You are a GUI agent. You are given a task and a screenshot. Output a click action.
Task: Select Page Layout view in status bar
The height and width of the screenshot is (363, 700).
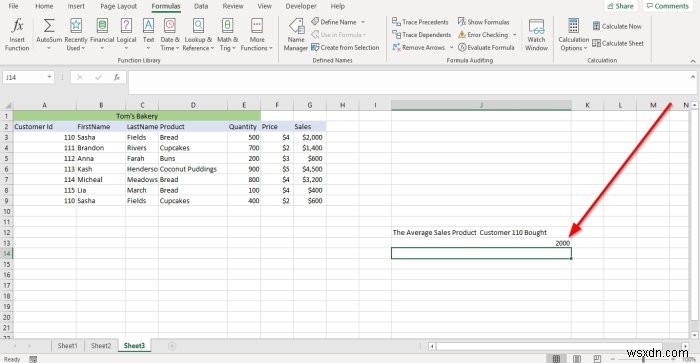pyautogui.click(x=577, y=359)
